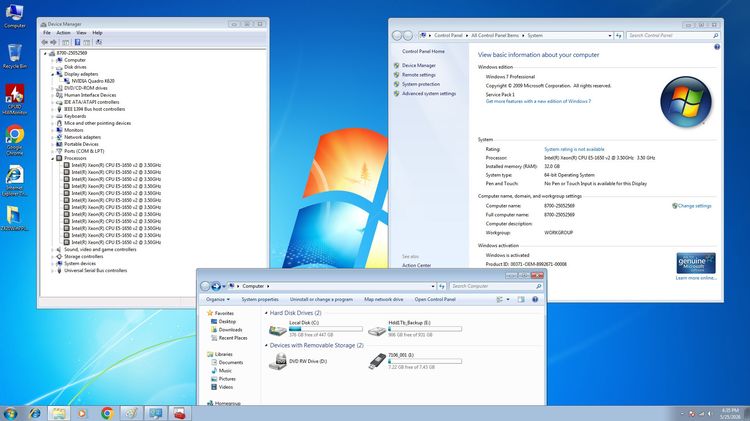Click the blue help icon in System window
Image resolution: width=750 pixels, height=421 pixels.
tap(717, 47)
